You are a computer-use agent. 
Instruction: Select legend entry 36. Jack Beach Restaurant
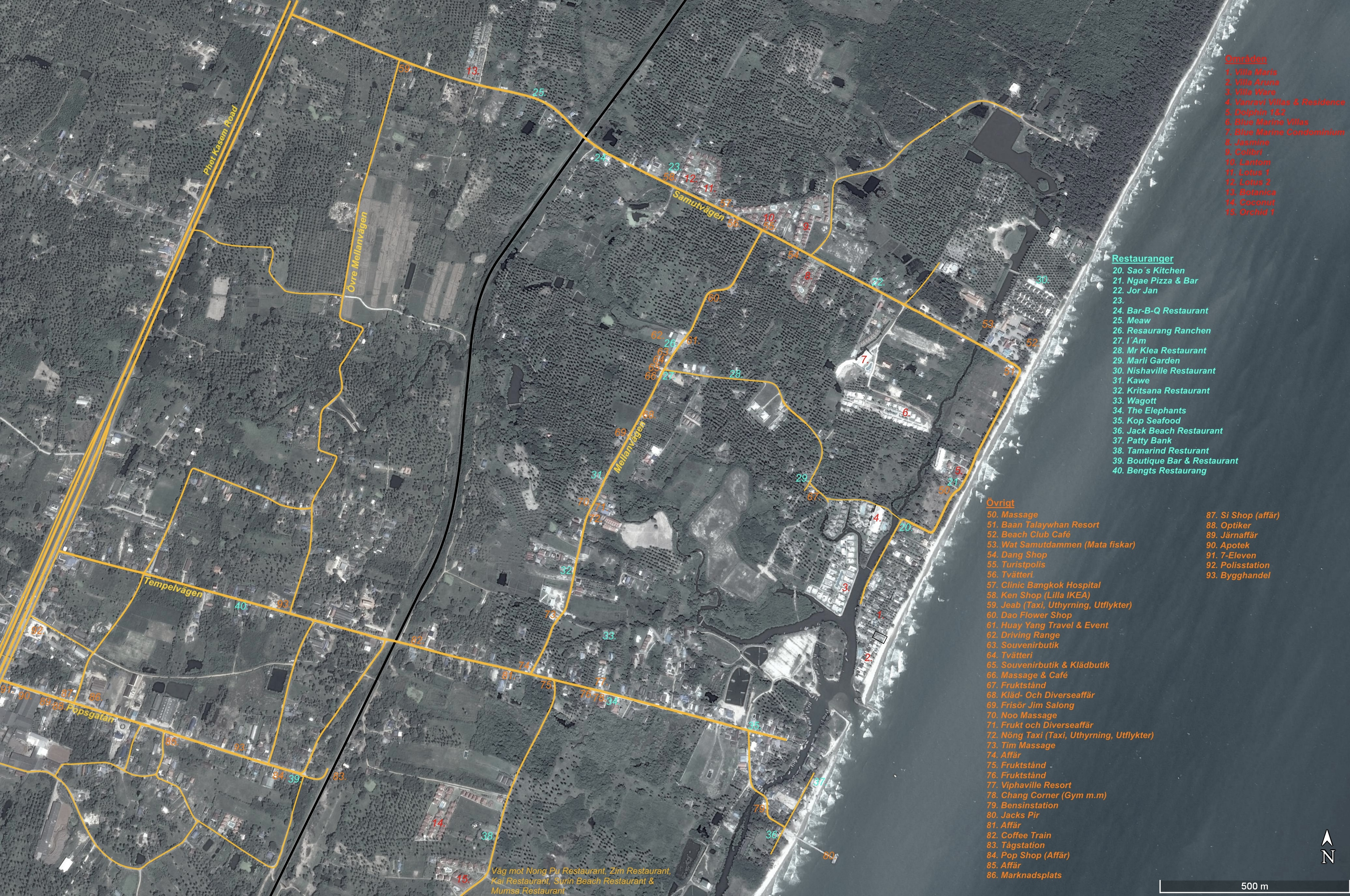tap(1167, 431)
